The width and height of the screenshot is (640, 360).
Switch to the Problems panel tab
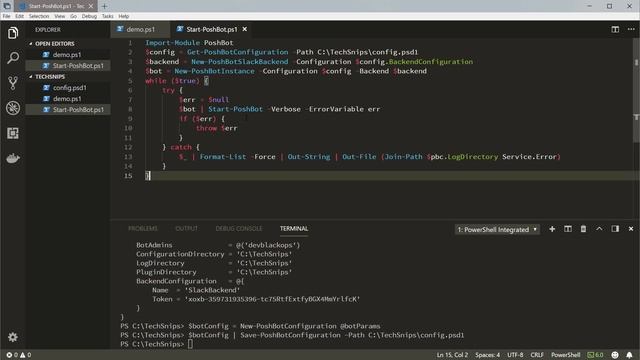(143, 229)
